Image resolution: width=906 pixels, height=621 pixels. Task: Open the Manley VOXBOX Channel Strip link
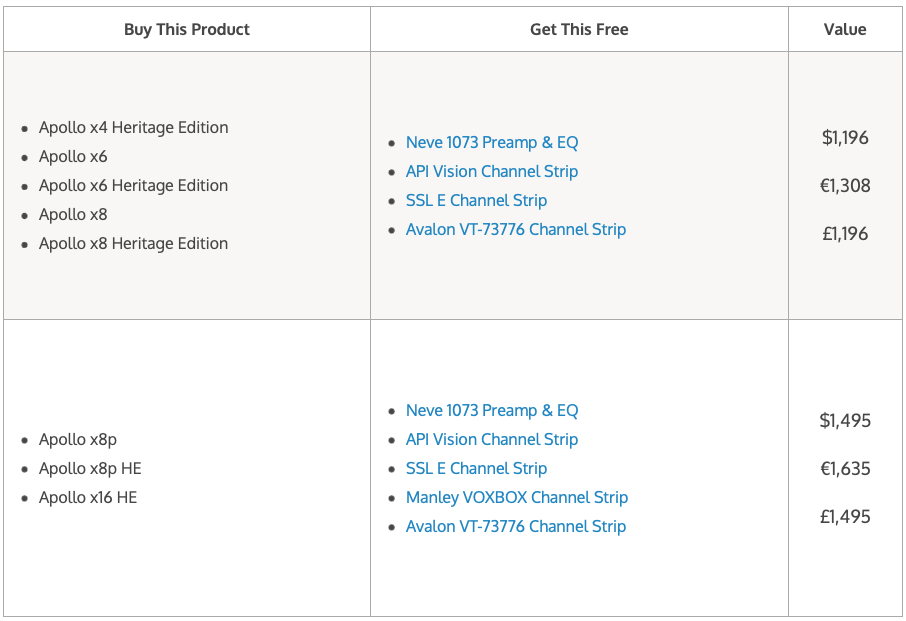(x=517, y=498)
